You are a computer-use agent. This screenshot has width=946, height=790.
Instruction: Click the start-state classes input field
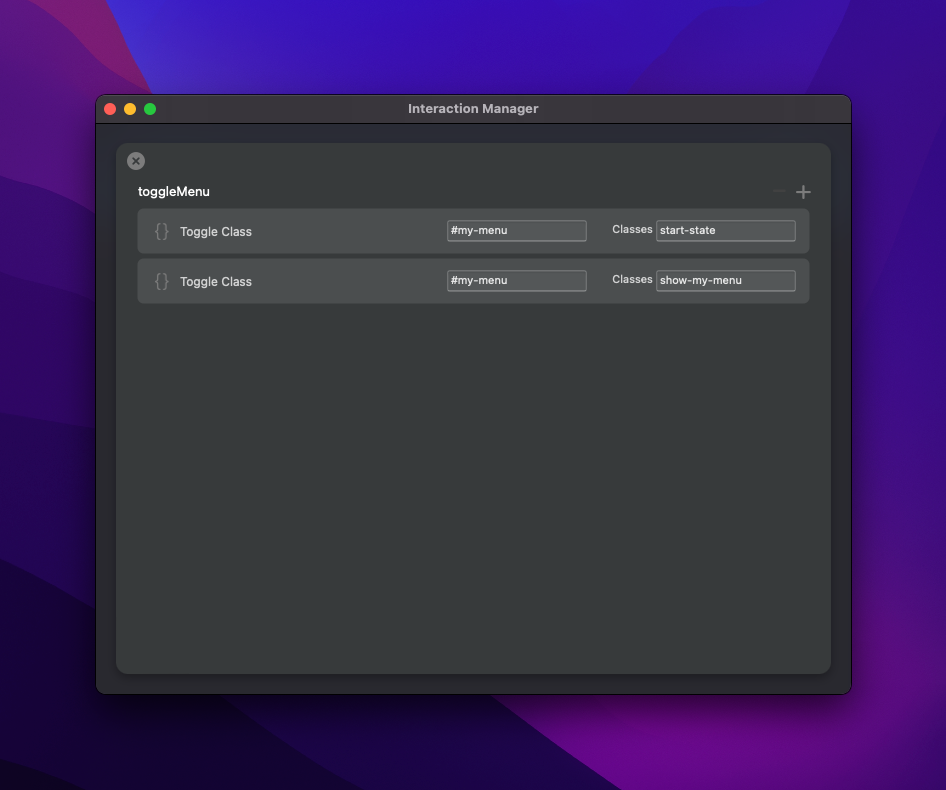[x=725, y=231]
